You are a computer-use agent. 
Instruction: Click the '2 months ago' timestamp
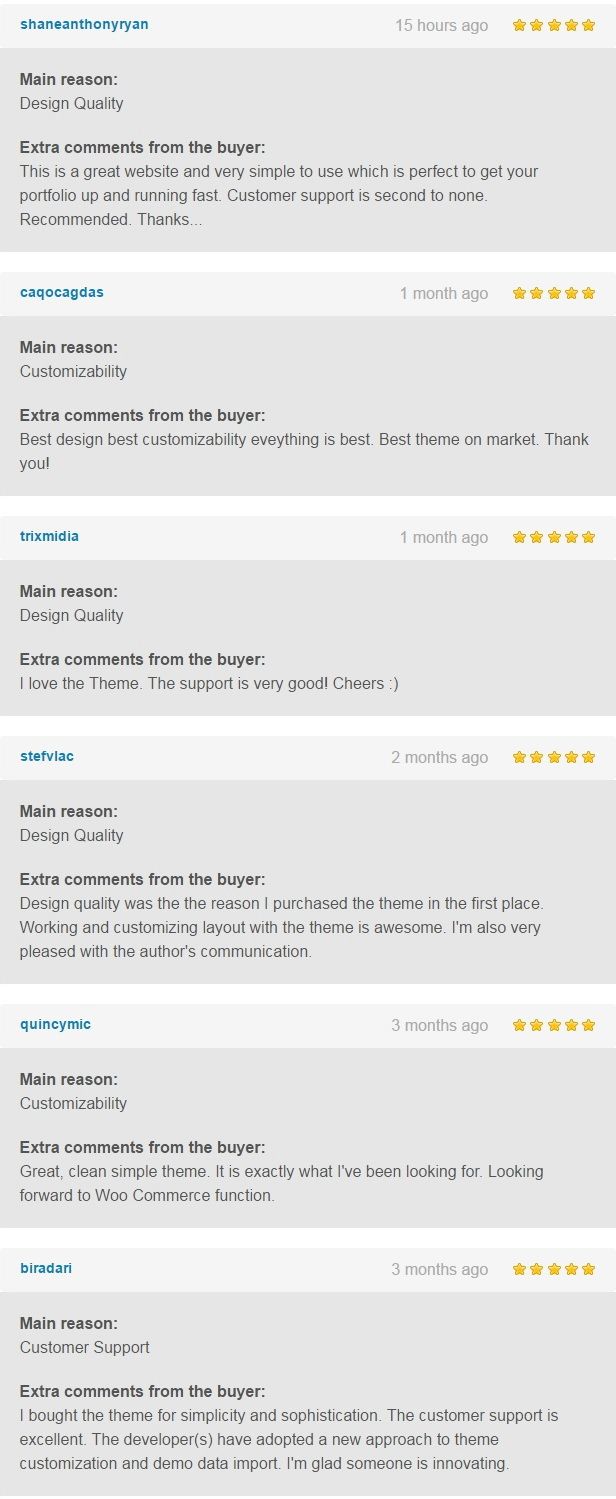pos(439,757)
